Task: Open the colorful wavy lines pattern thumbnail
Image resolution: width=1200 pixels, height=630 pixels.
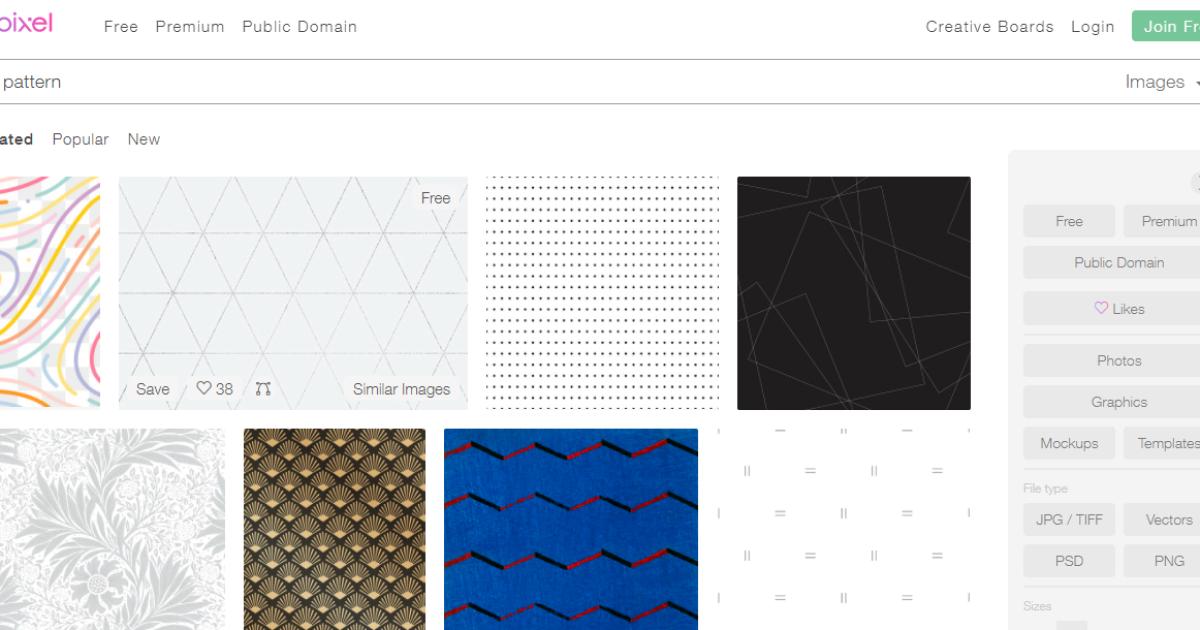Action: [x=50, y=292]
